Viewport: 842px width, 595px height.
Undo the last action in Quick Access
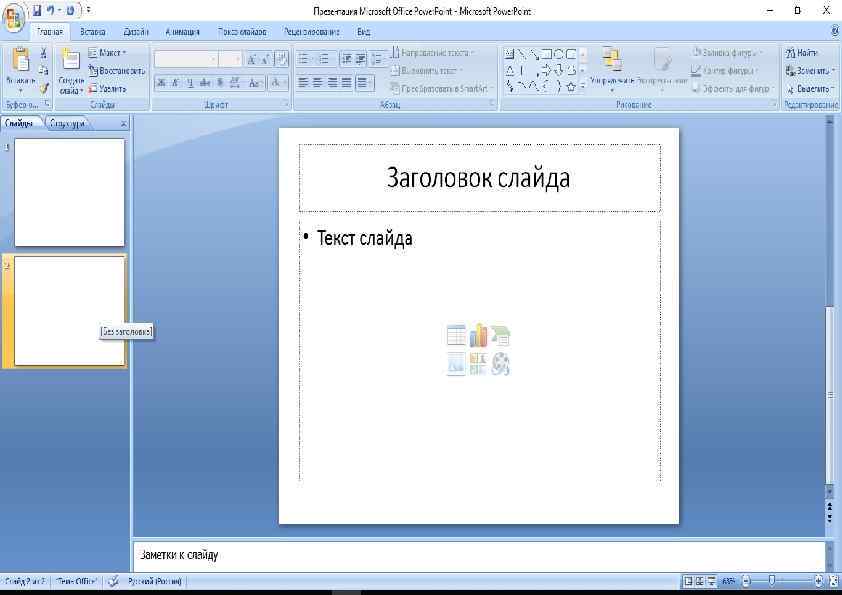[50, 10]
